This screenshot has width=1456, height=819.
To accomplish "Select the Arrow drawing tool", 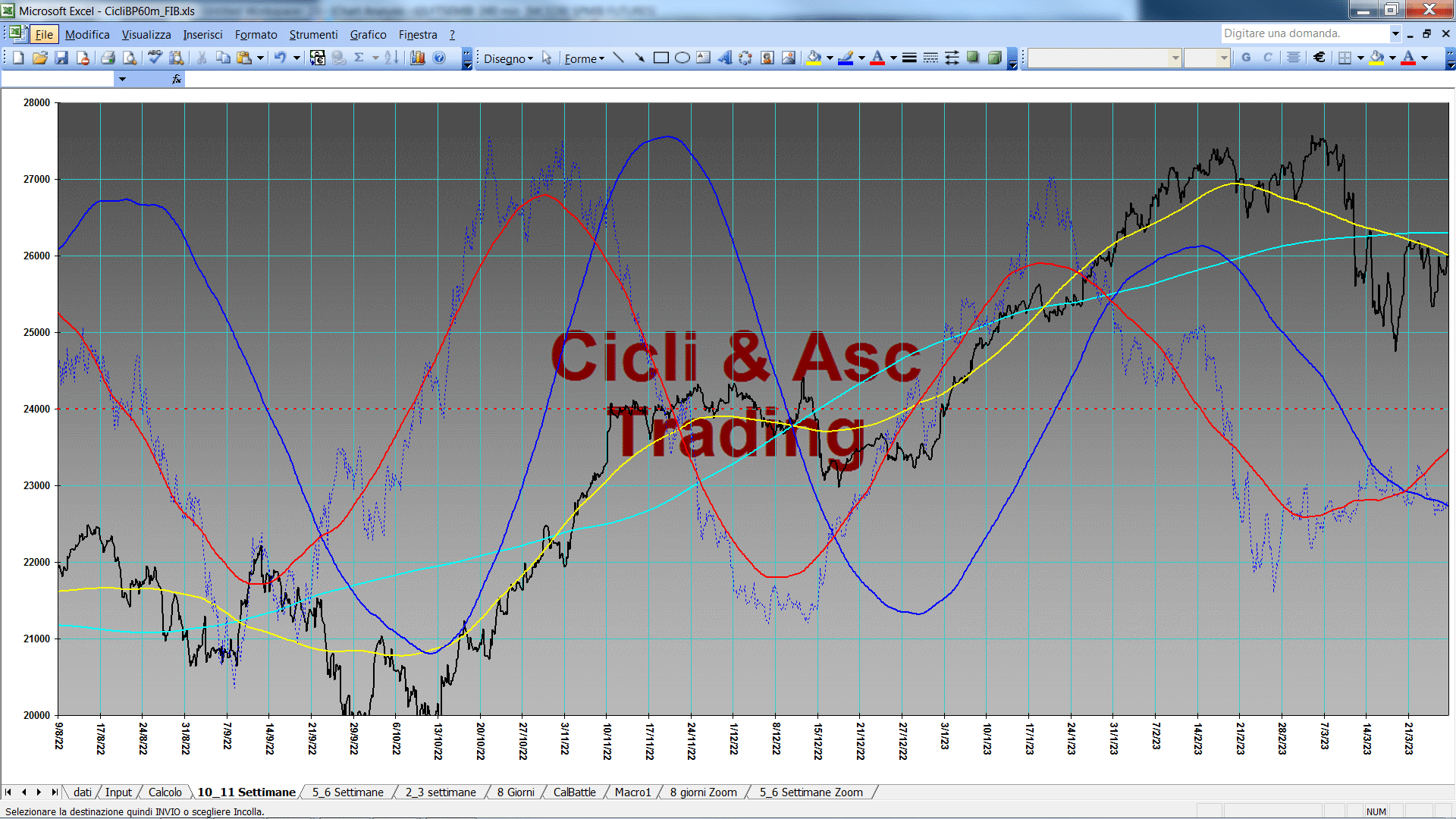I will (x=639, y=58).
